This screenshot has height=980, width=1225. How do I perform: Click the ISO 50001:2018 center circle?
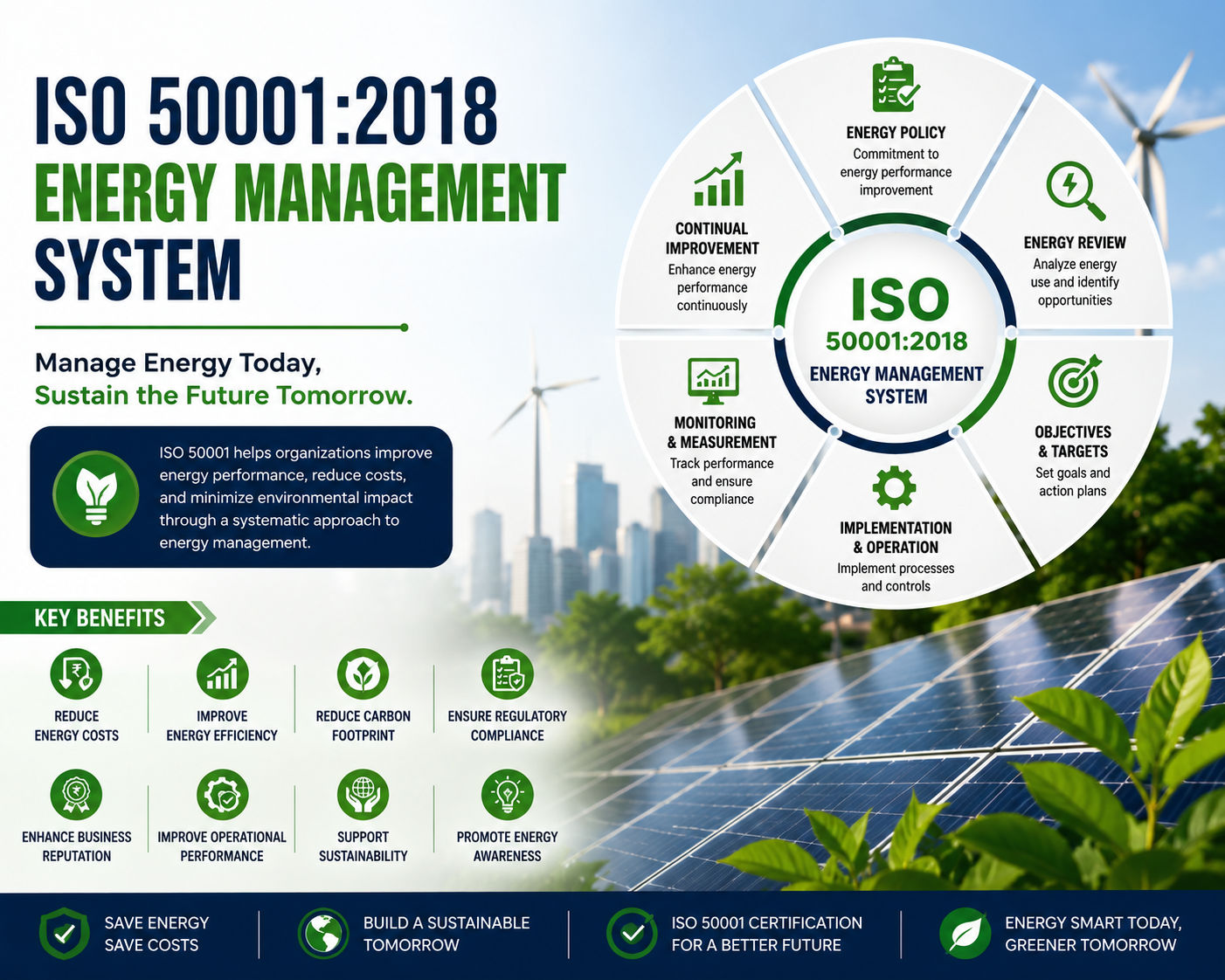[x=895, y=335]
